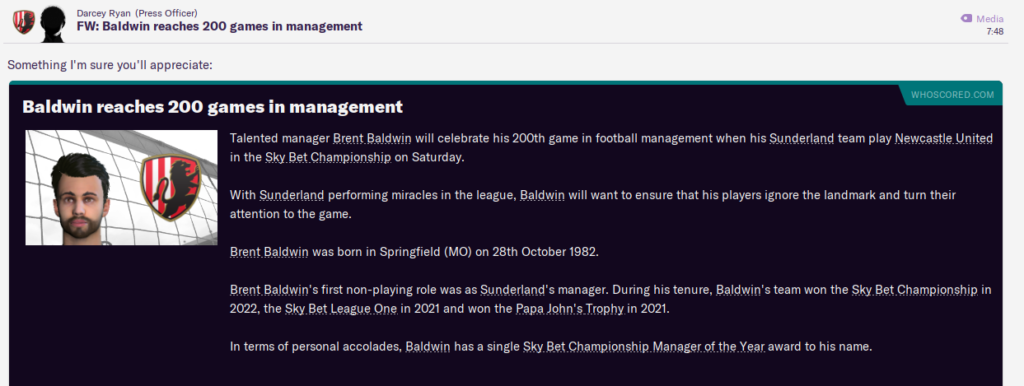Click the Sunderland club badge beside sender
Screen dimensions: 1024x386
[x=24, y=22]
